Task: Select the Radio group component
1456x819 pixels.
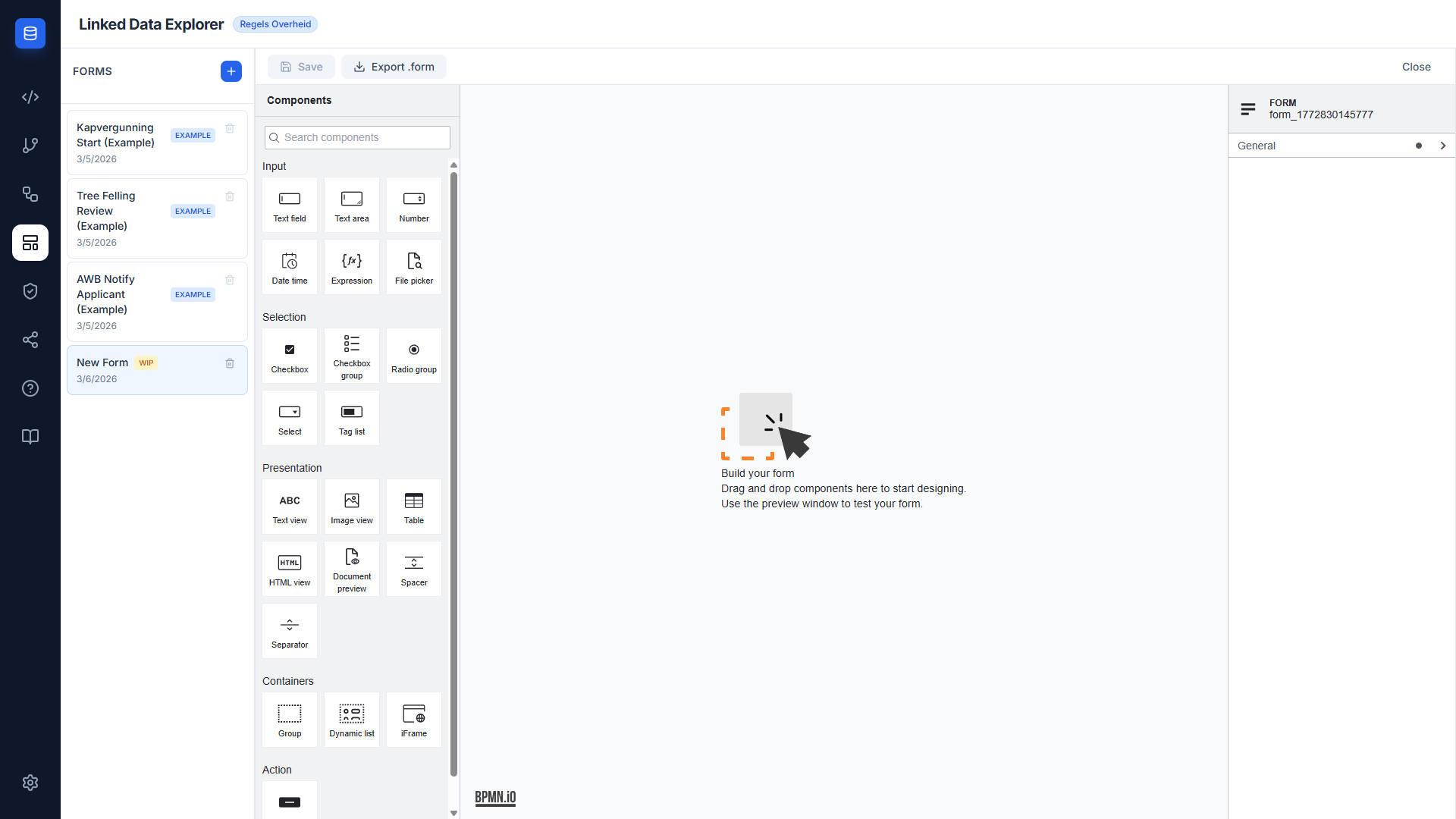Action: [413, 356]
